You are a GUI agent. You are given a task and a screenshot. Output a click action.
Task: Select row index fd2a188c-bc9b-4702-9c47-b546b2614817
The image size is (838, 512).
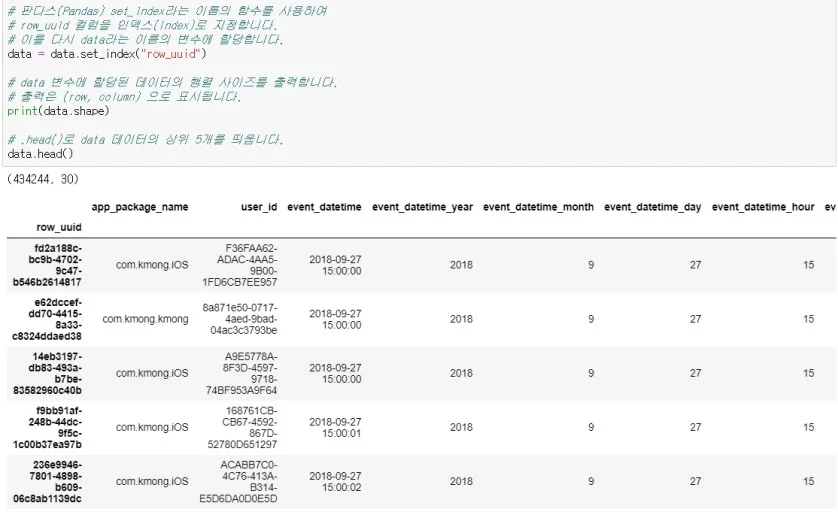47,265
